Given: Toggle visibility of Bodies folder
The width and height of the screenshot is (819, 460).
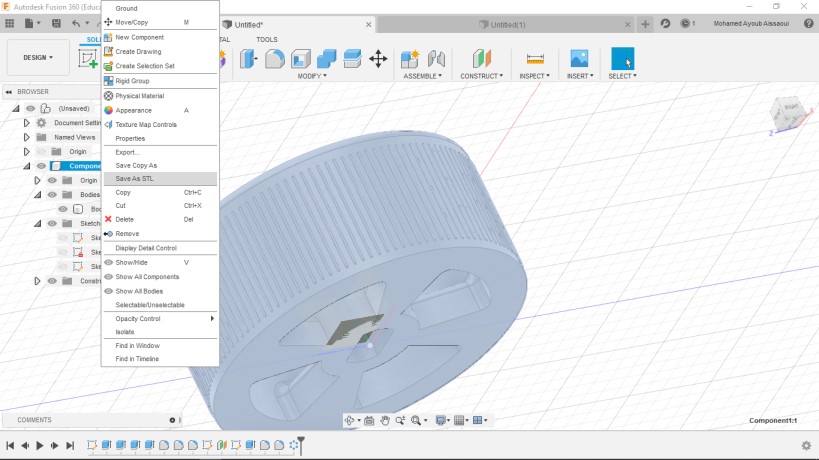Looking at the screenshot, I should point(52,195).
